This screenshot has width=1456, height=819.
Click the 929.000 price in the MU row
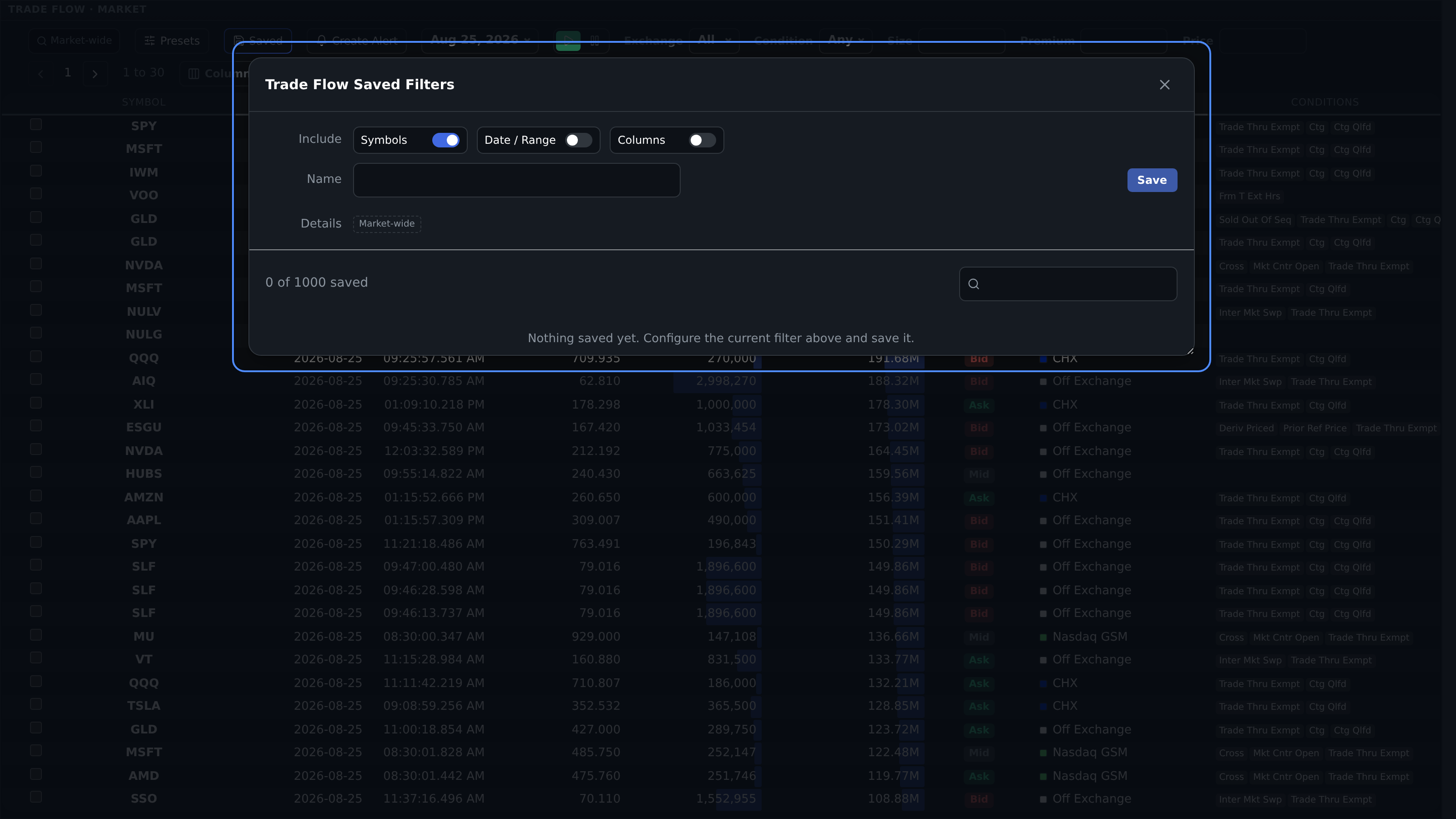tap(596, 637)
